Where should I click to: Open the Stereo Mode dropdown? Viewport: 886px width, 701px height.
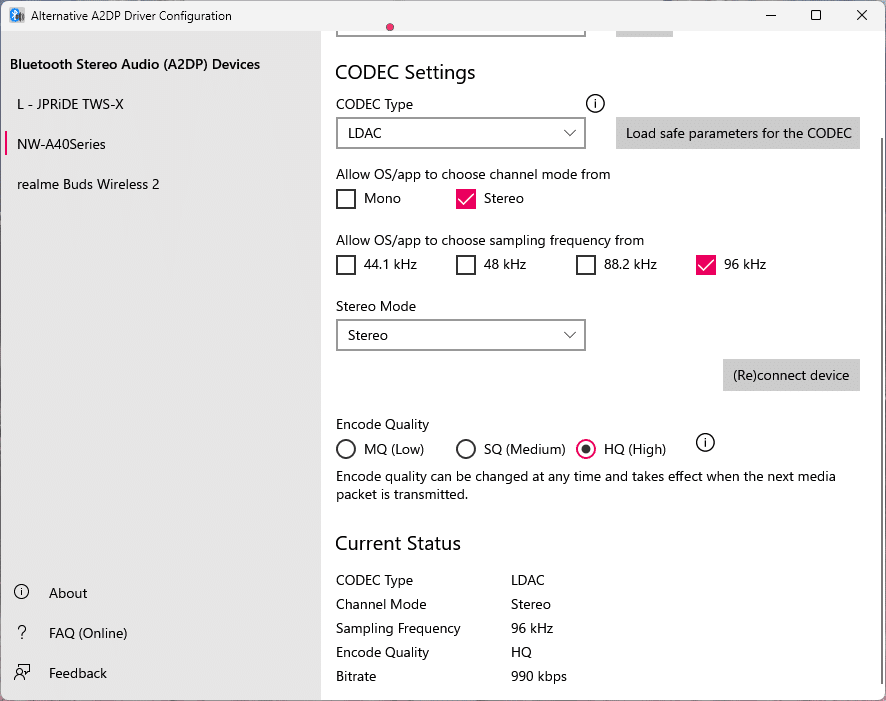[460, 335]
